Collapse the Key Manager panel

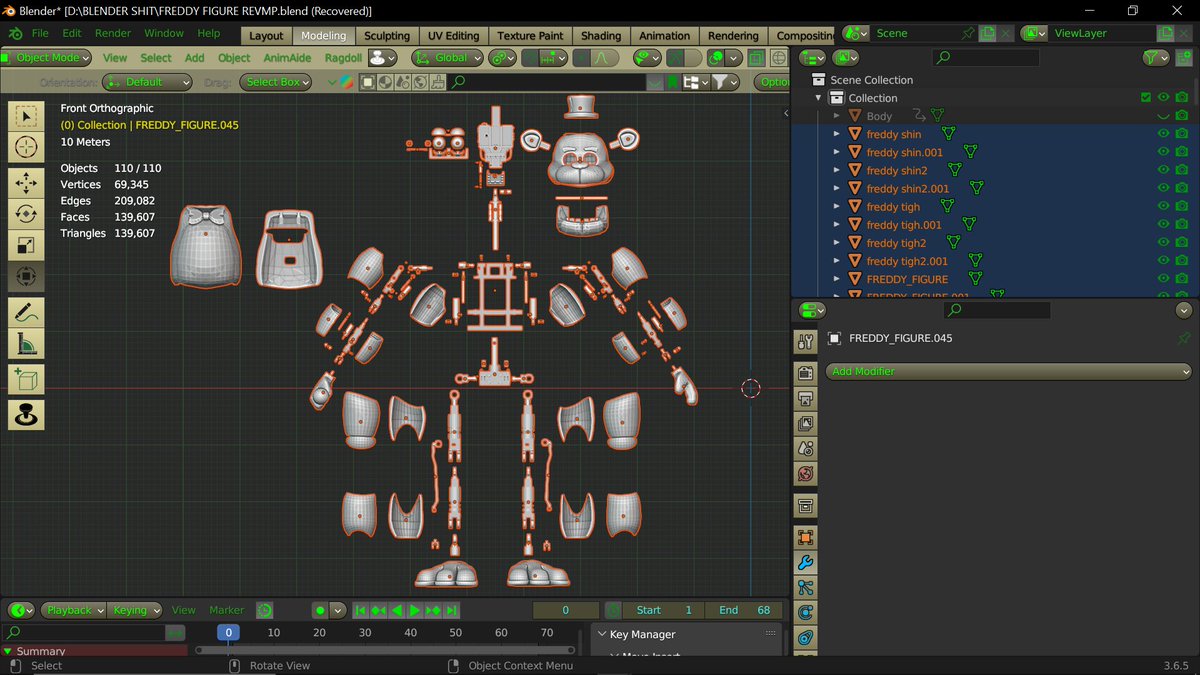coord(600,634)
